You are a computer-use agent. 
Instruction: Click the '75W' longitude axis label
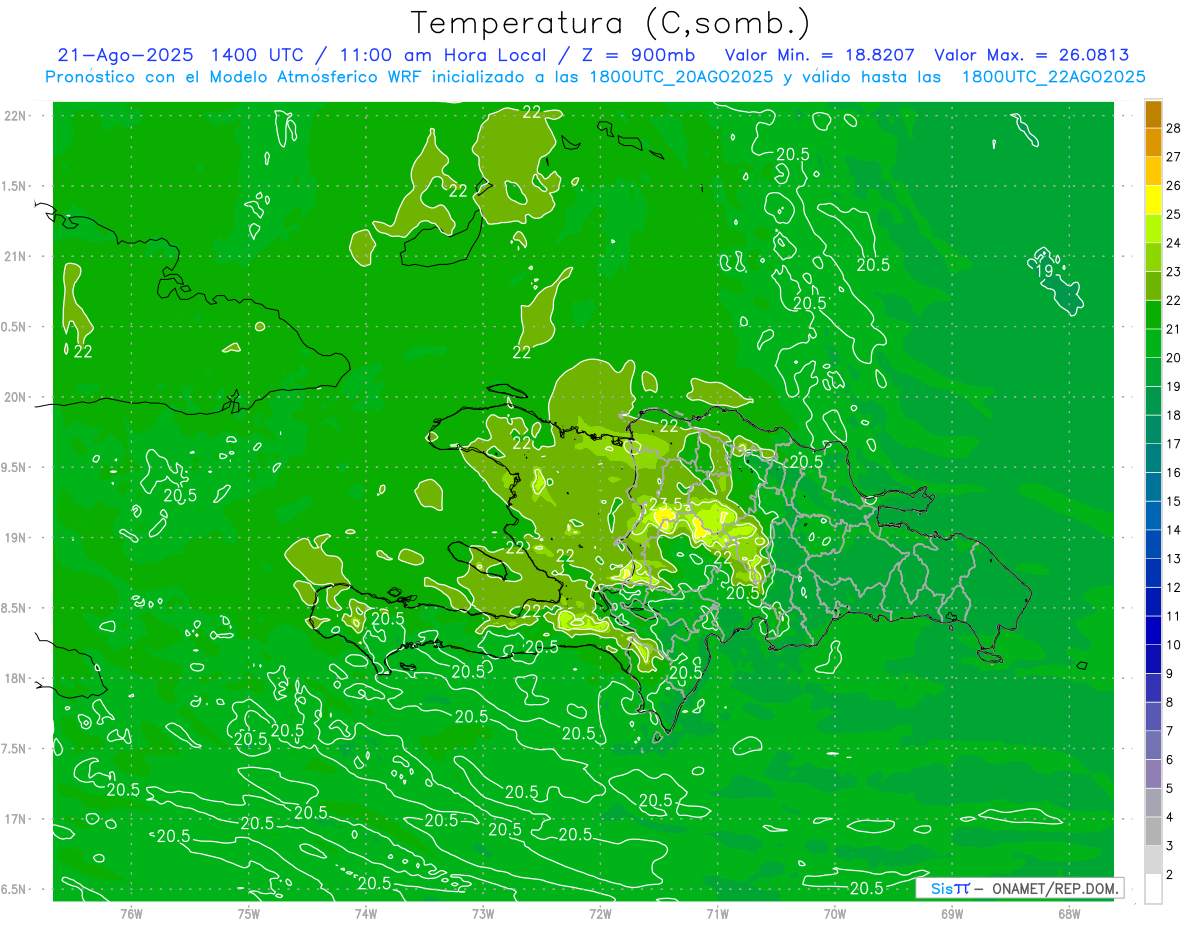click(x=248, y=913)
